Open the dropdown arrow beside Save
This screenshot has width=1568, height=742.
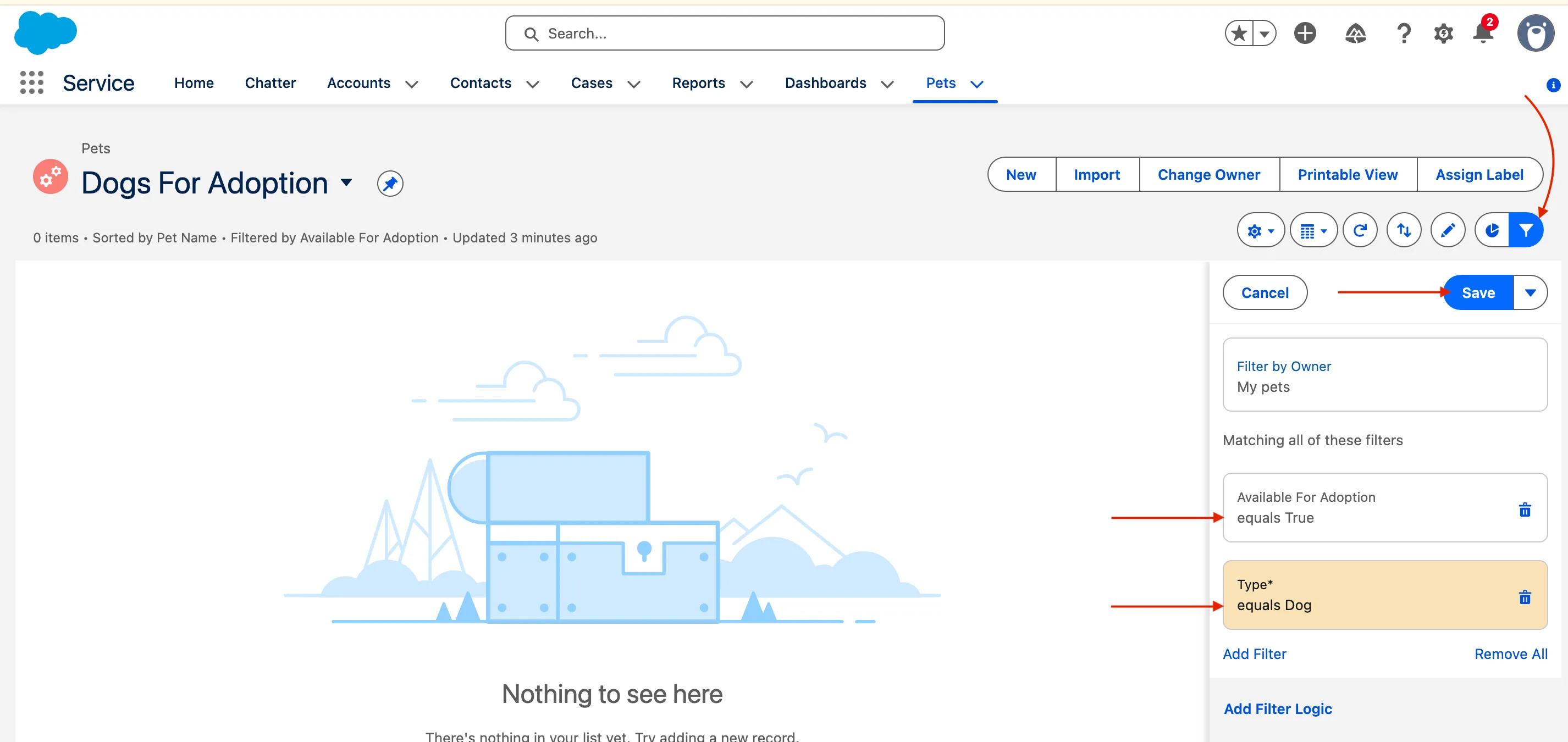click(x=1530, y=292)
